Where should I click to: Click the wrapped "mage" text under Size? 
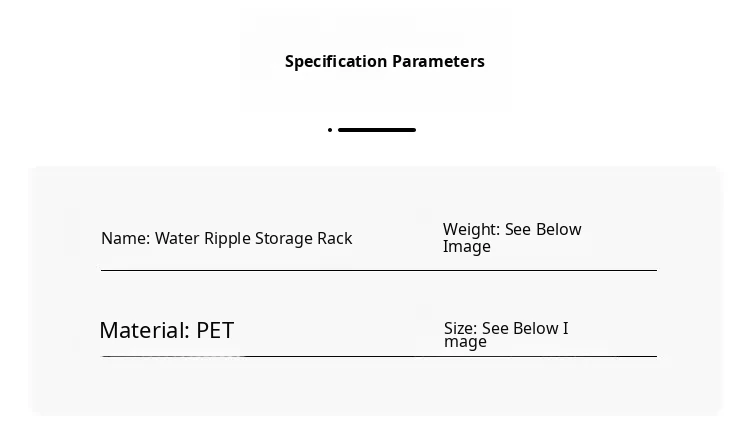point(466,342)
